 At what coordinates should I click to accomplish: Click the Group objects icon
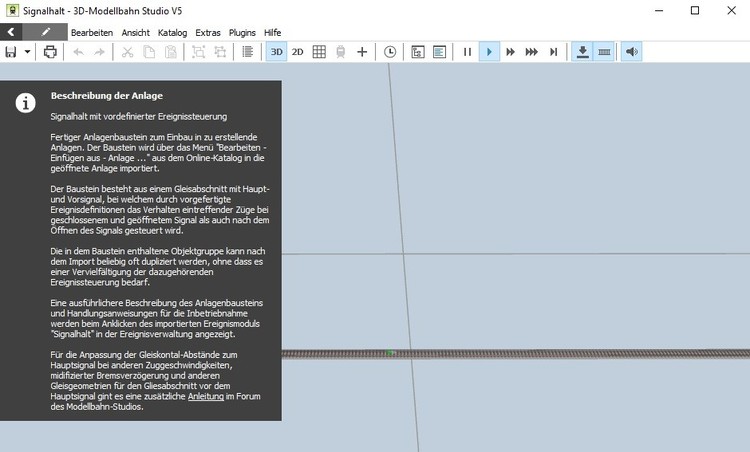coord(198,52)
